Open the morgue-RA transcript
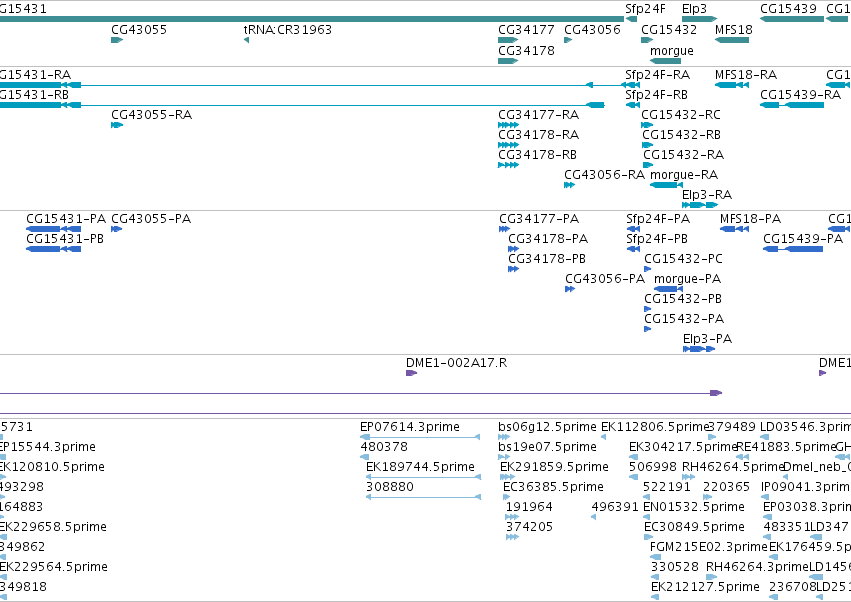851x602 pixels. [x=666, y=185]
